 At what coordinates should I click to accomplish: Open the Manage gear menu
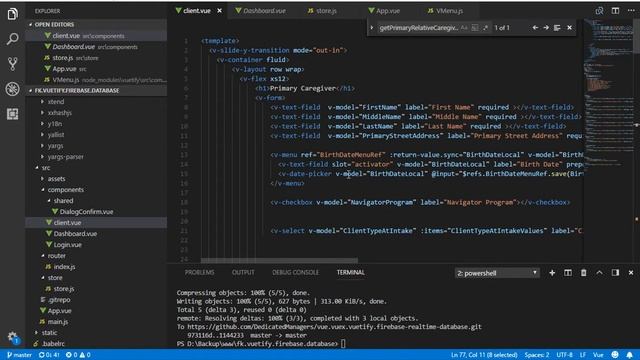(12, 337)
